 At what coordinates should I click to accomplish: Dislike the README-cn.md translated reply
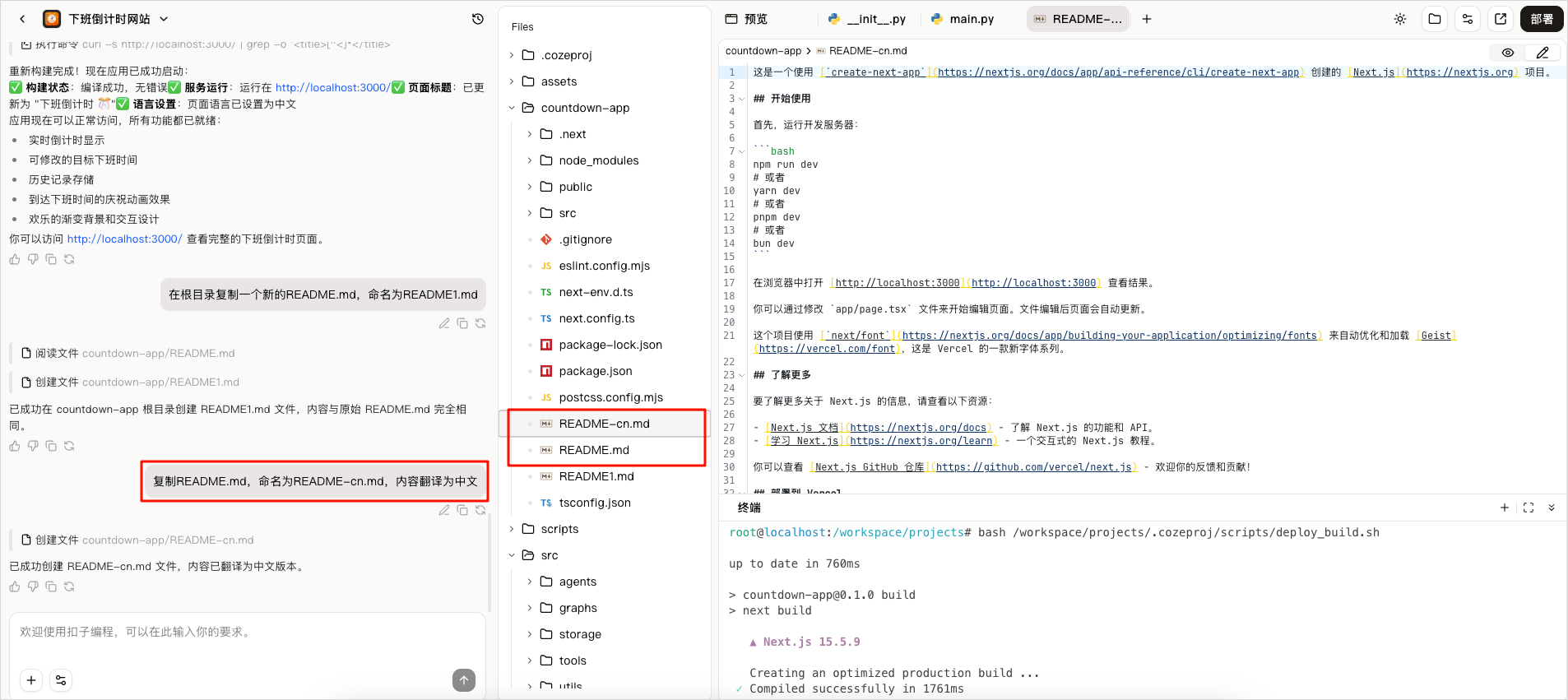coord(33,586)
